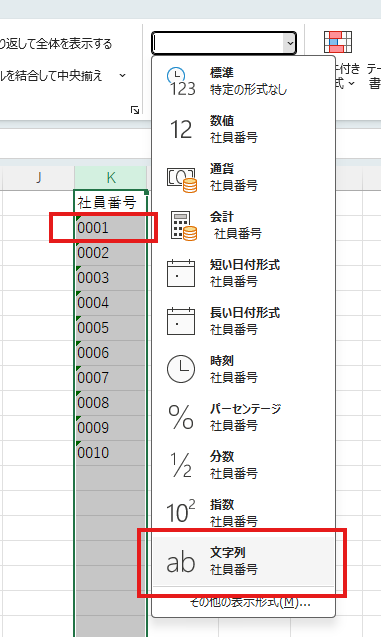Image resolution: width=381 pixels, height=637 pixels.
Task: Select the 会計 calculator icon
Action: click(184, 226)
